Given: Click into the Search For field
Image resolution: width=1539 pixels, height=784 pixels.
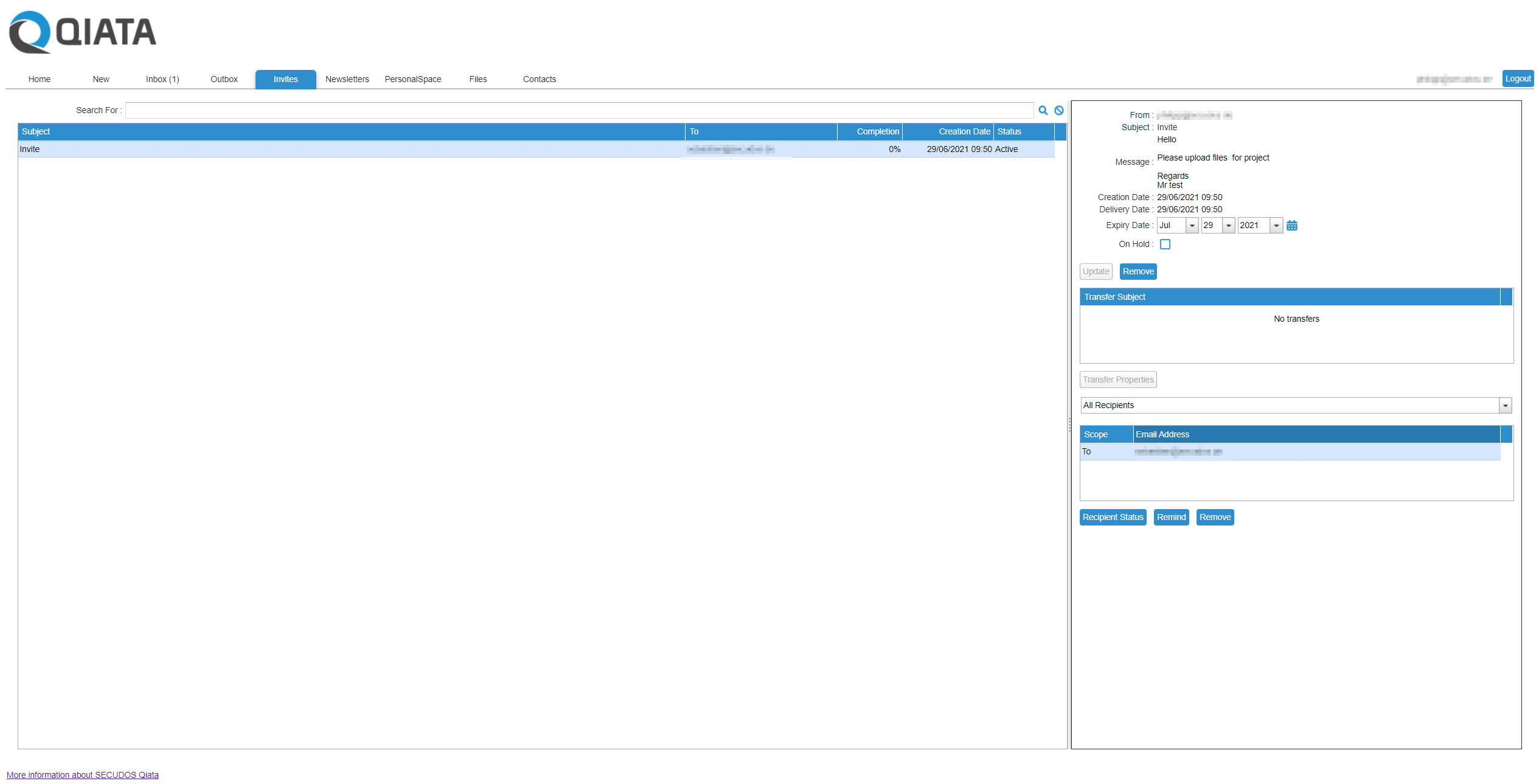Looking at the screenshot, I should click(578, 110).
